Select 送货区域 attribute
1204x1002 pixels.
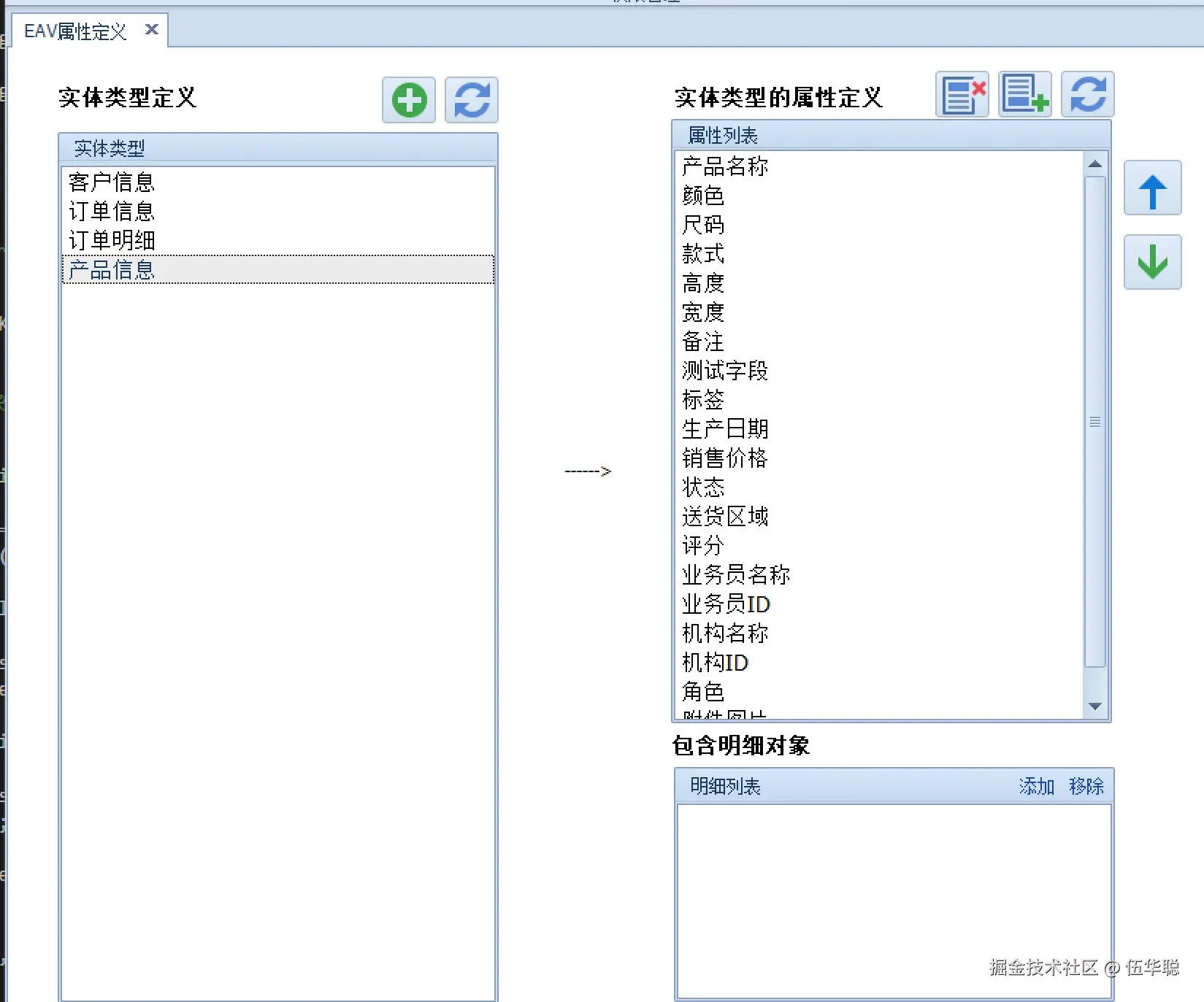879,517
